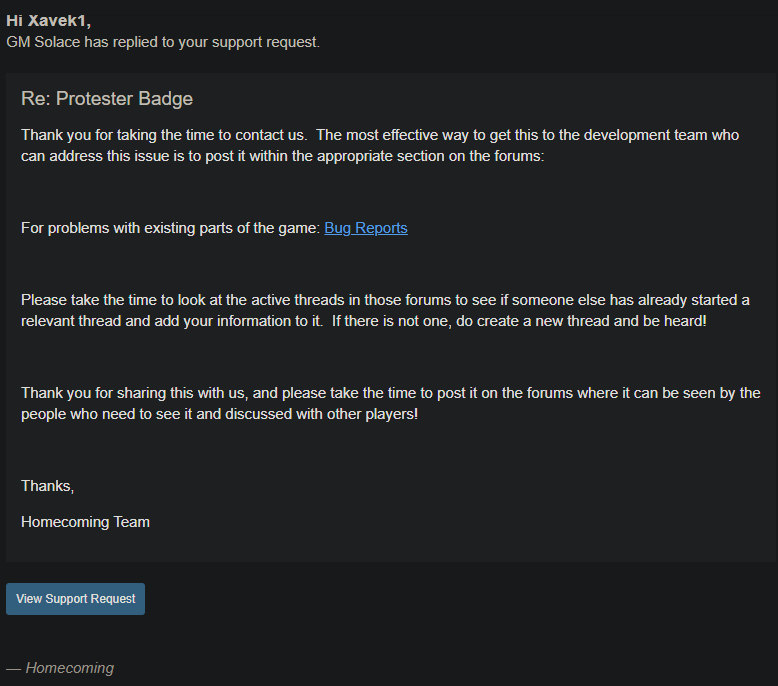The image size is (778, 686).
Task: Click the 'Thanks,' closing line
Action: point(48,486)
